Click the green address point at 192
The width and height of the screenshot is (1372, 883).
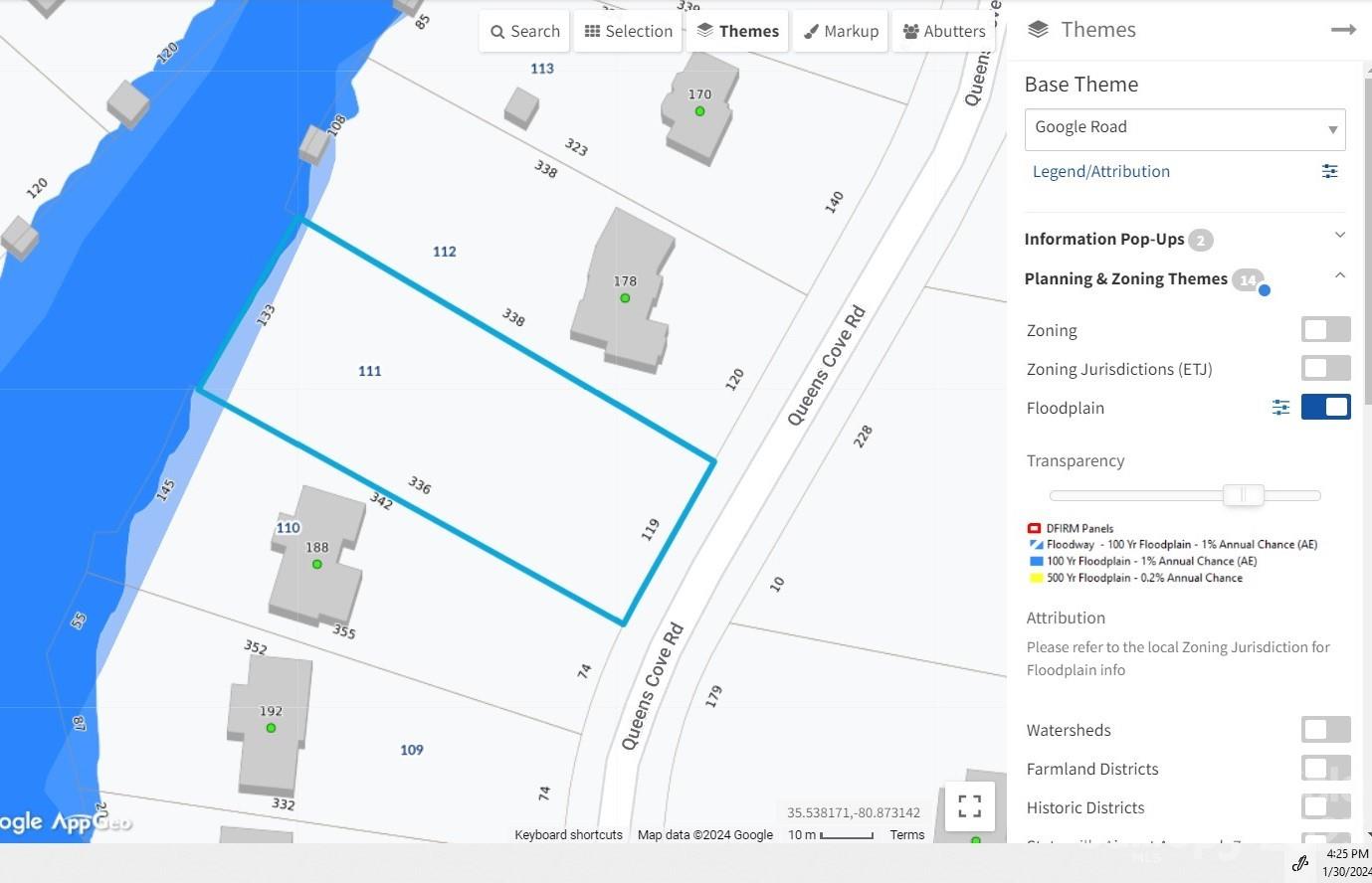coord(271,728)
